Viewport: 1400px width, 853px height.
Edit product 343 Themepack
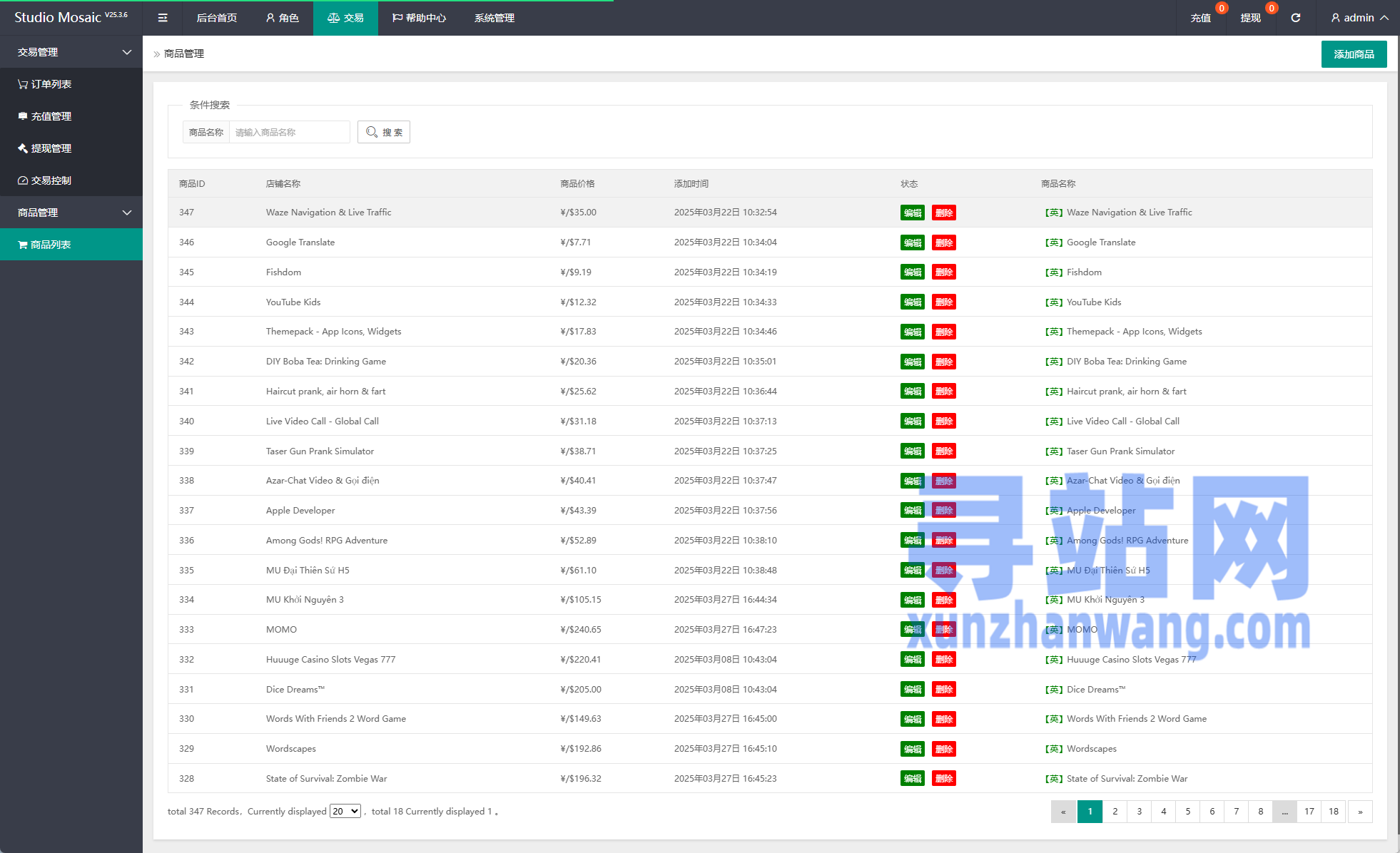click(x=913, y=332)
